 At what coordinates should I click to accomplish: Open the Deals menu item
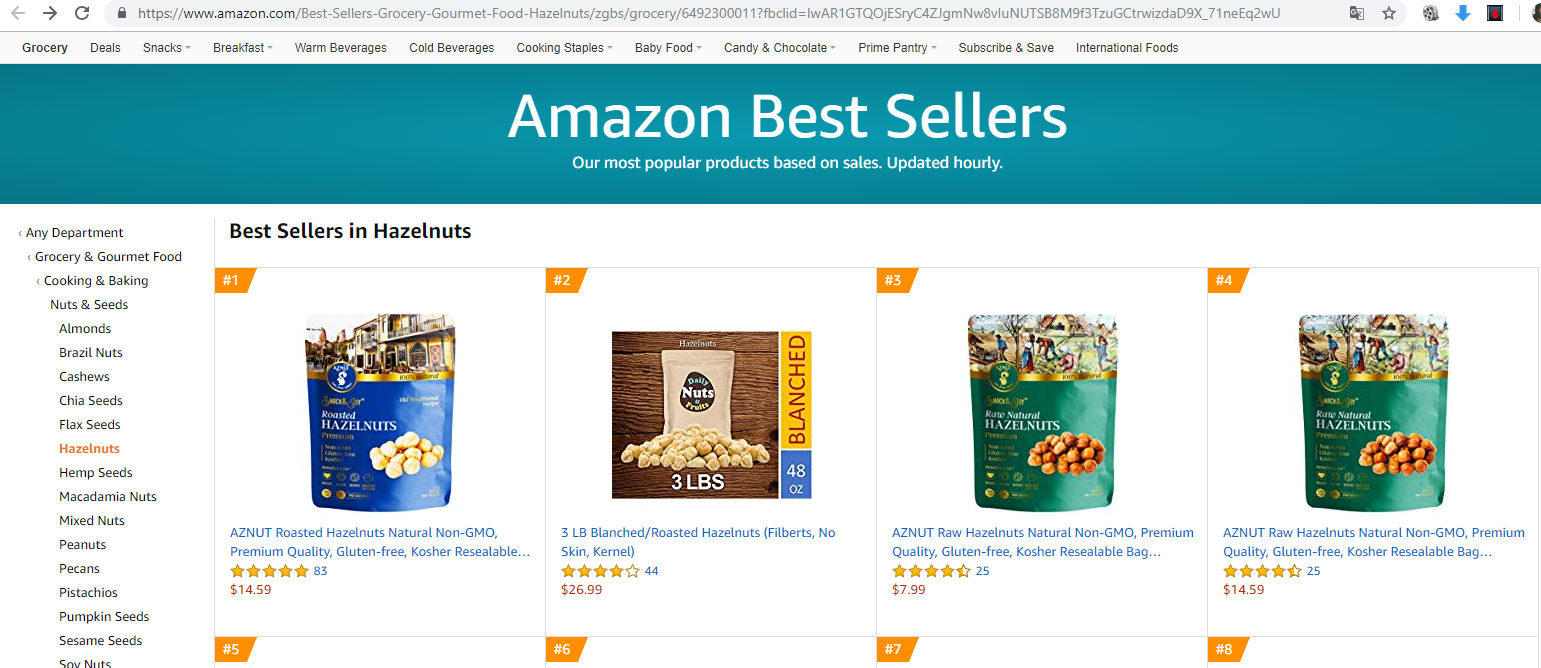click(x=105, y=48)
